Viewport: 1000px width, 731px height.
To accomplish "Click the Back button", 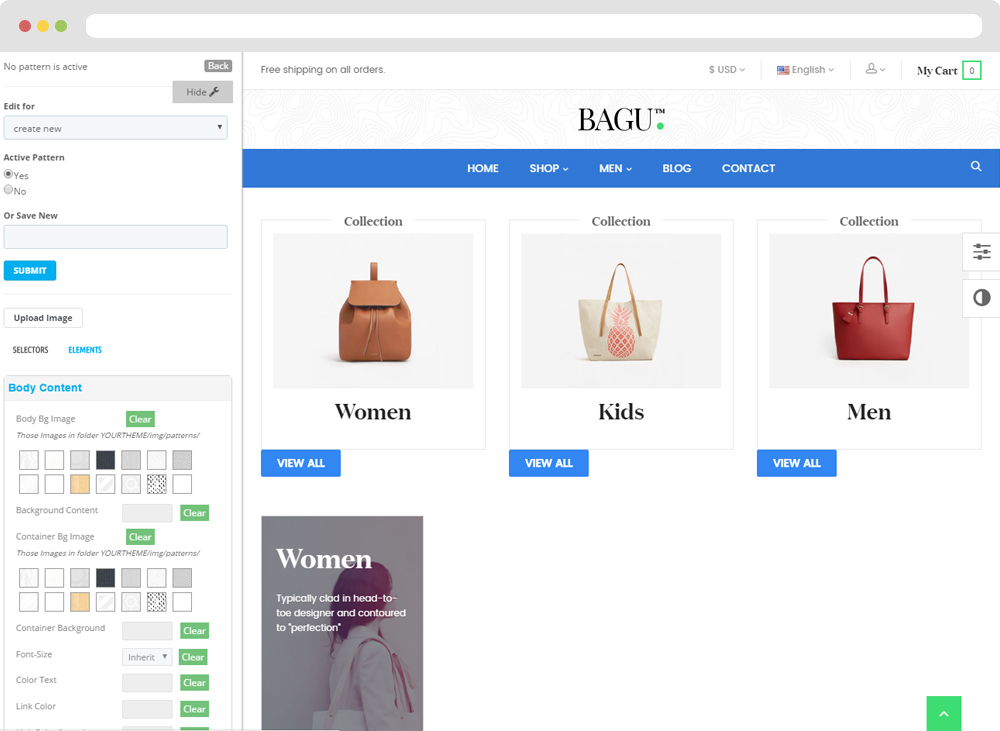I will [x=218, y=66].
